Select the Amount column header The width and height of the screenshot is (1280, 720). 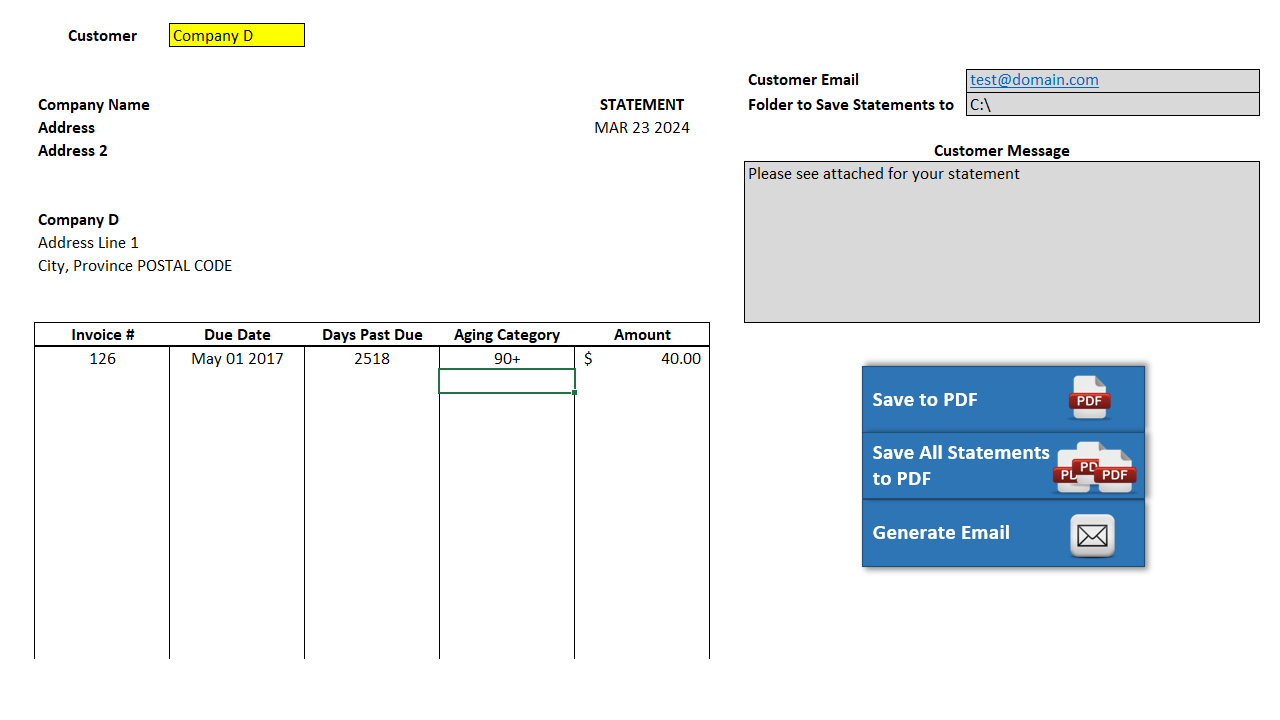(x=642, y=335)
